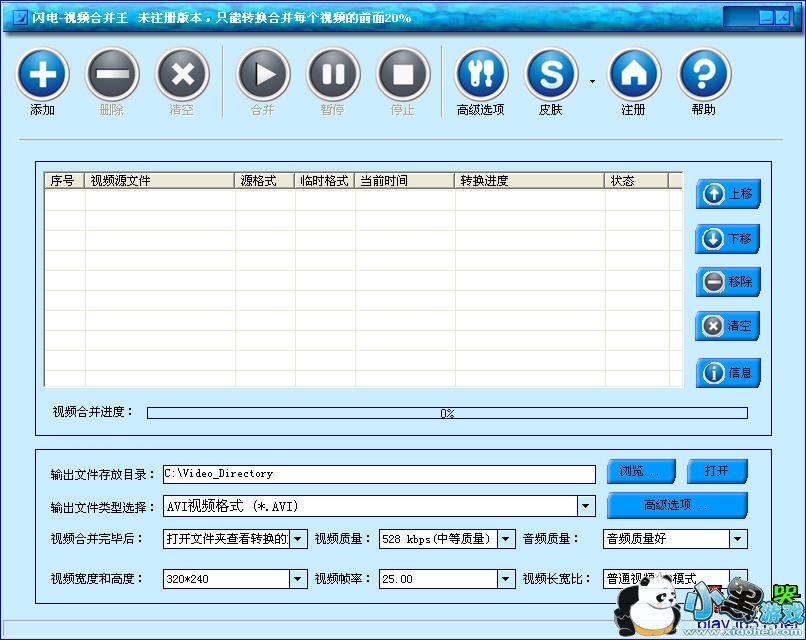The height and width of the screenshot is (640, 806).
Task: Open the 注册 (Register) home icon
Action: point(634,74)
